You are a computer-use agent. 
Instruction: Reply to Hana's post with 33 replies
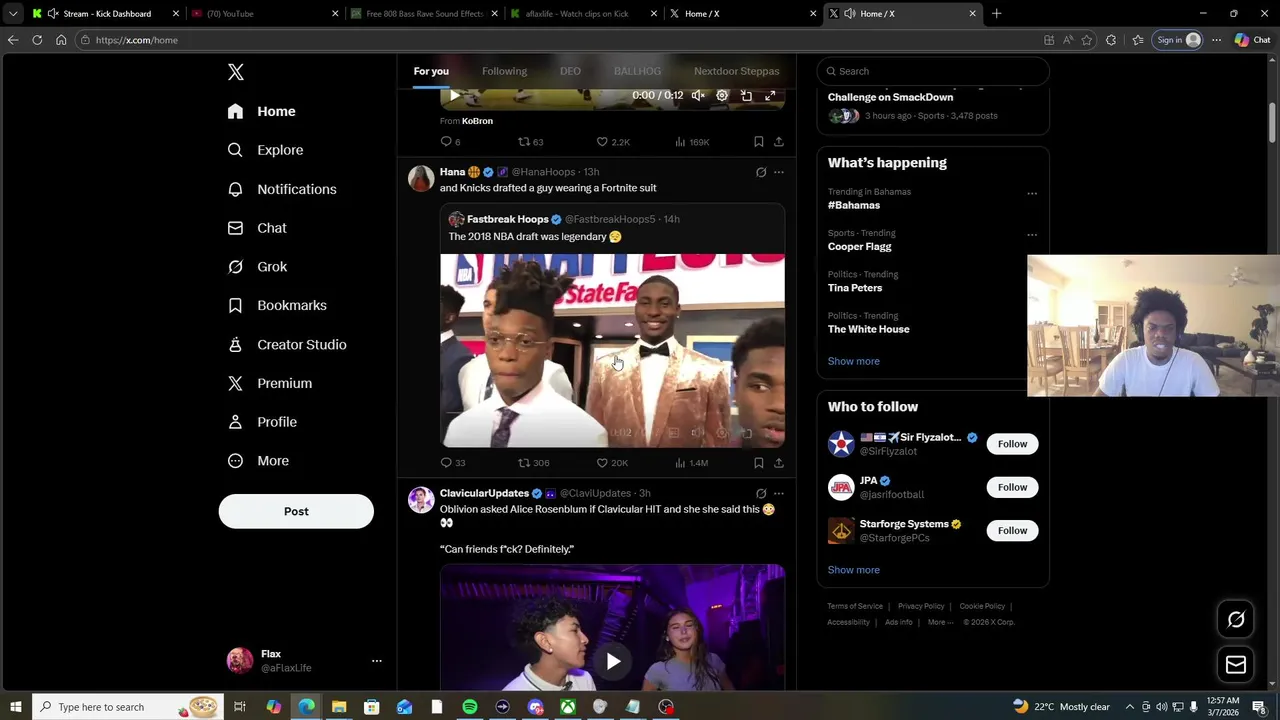coord(452,463)
